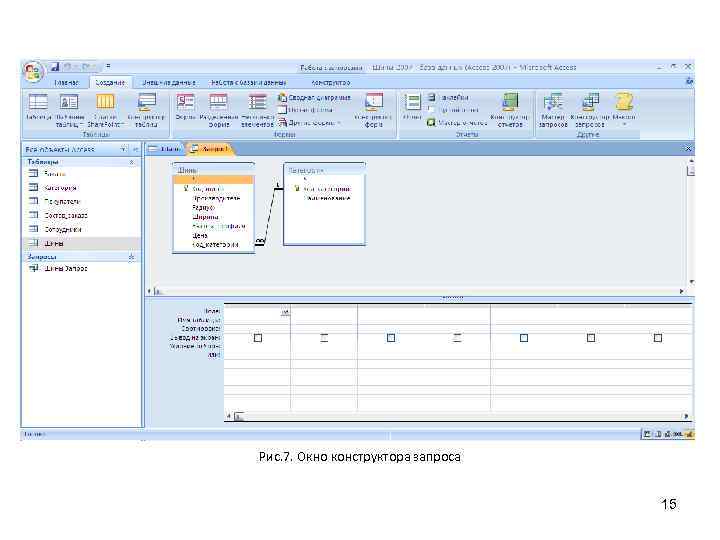Open Конструктор форм from the ribbon
Viewport: 720px width, 540px height.
coord(373,110)
